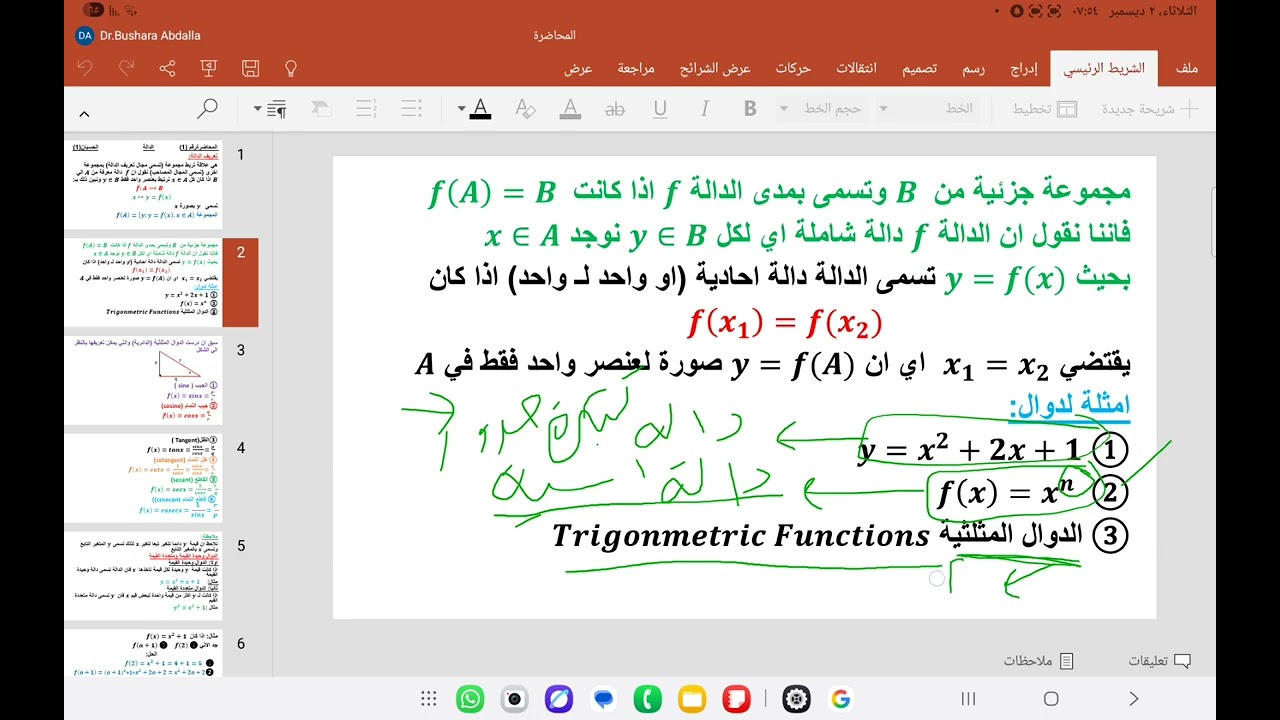Image resolution: width=1280 pixels, height=720 pixels.
Task: Click the المحاضرة document title
Action: click(x=555, y=36)
